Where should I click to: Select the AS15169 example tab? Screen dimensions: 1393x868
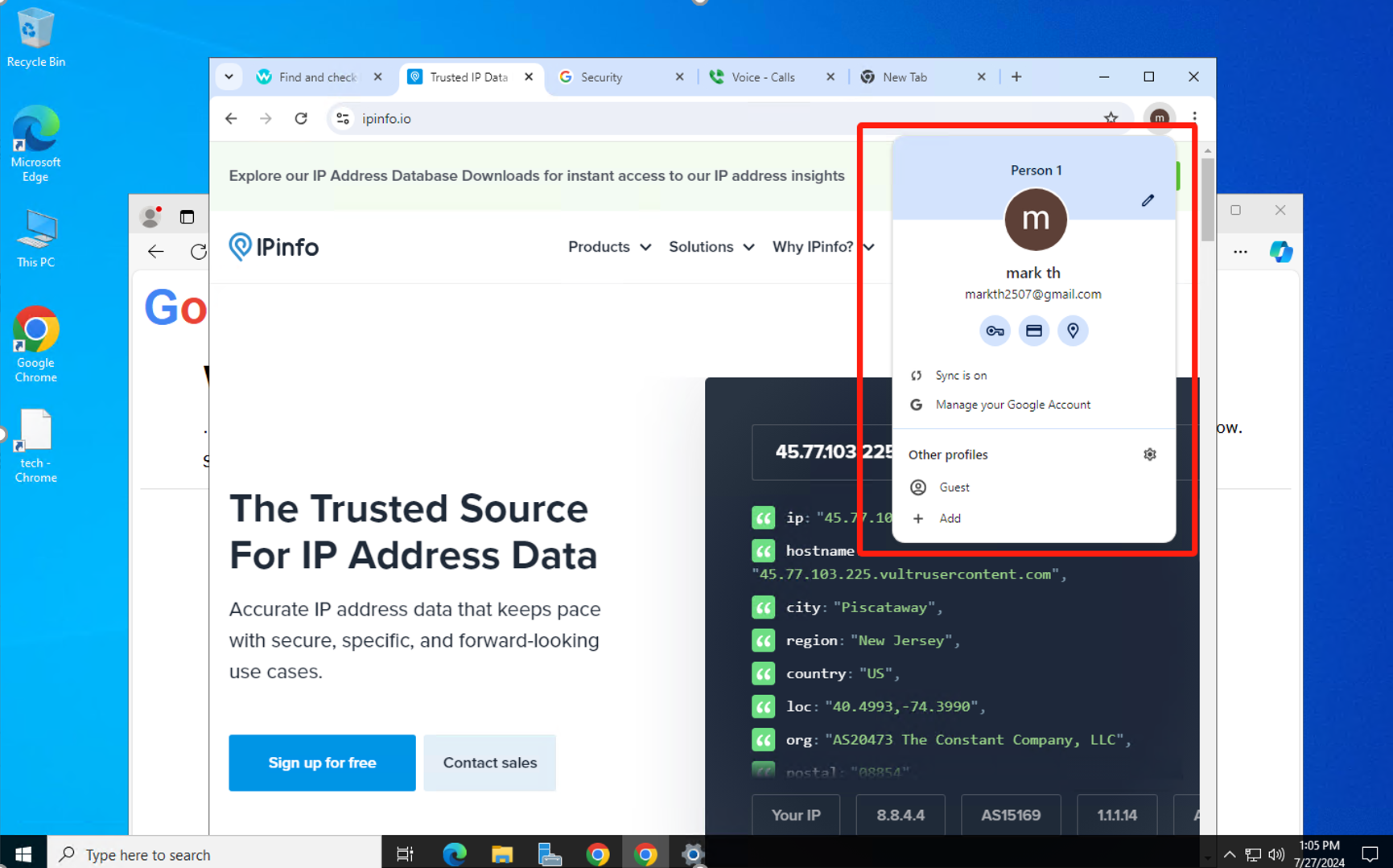(1011, 815)
